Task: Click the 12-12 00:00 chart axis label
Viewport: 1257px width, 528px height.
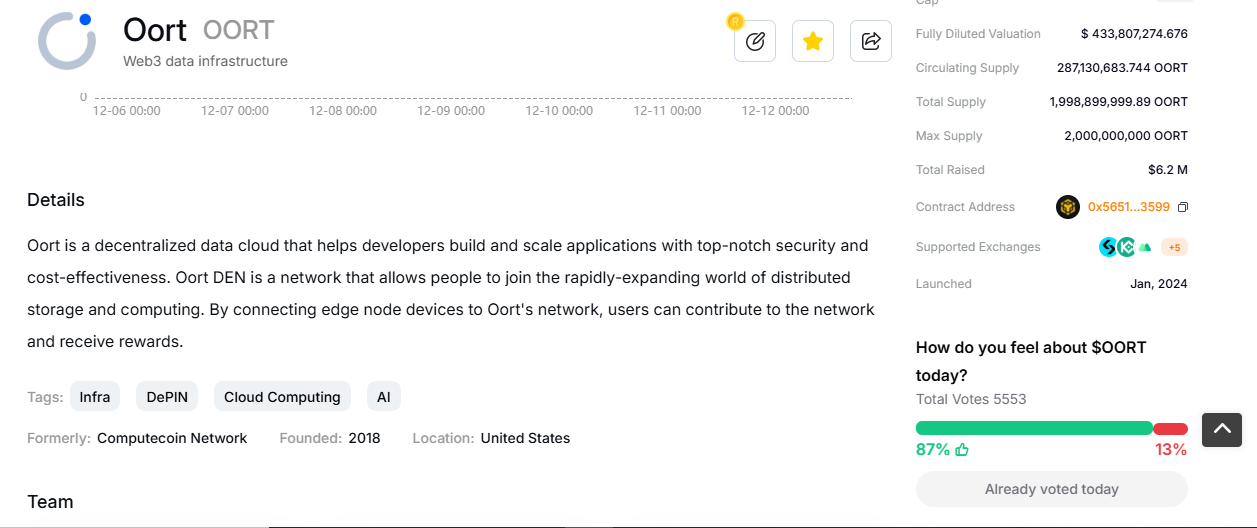Action: 775,111
